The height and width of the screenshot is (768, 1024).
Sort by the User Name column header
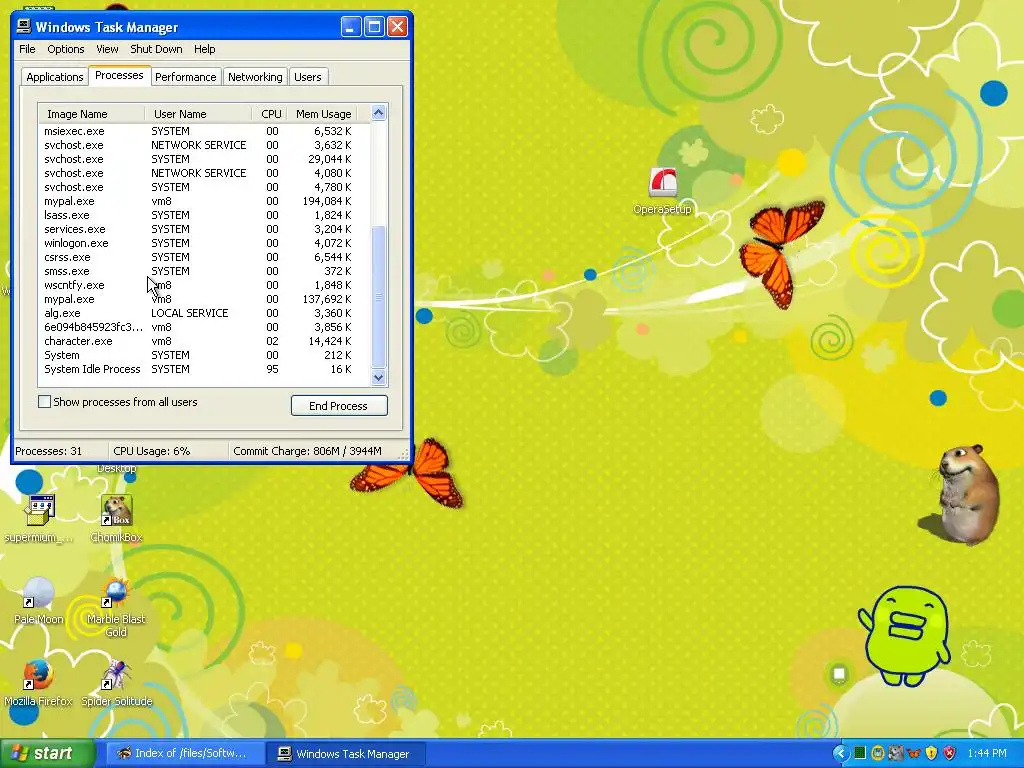pyautogui.click(x=198, y=114)
